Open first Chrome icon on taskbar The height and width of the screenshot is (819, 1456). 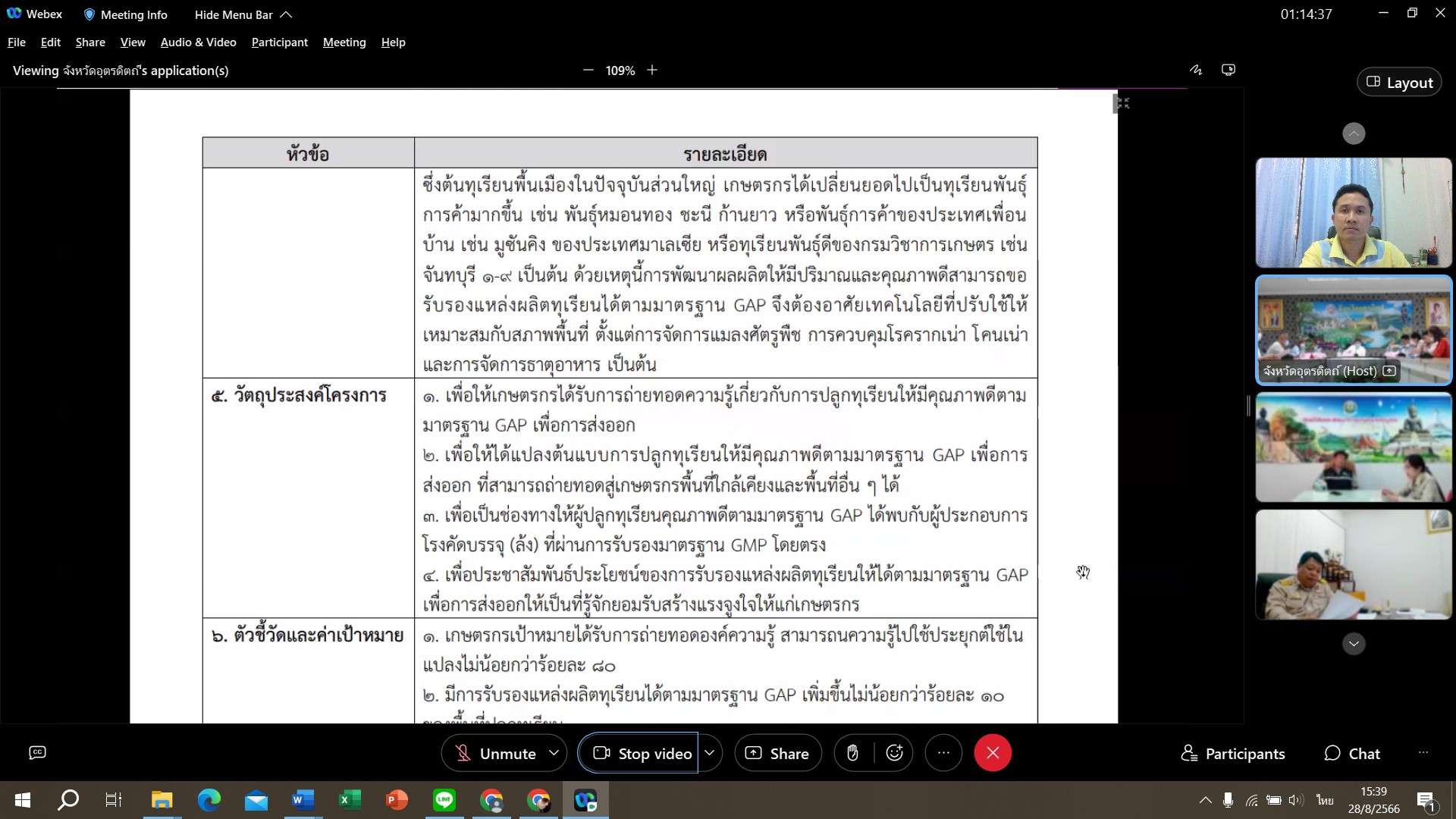491,800
